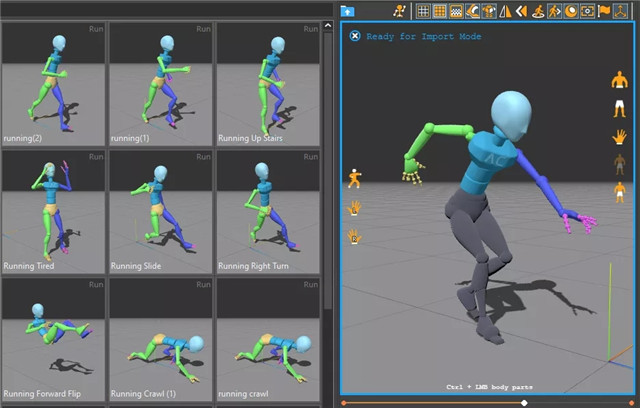Click the orange skeleton rig icon

400,11
